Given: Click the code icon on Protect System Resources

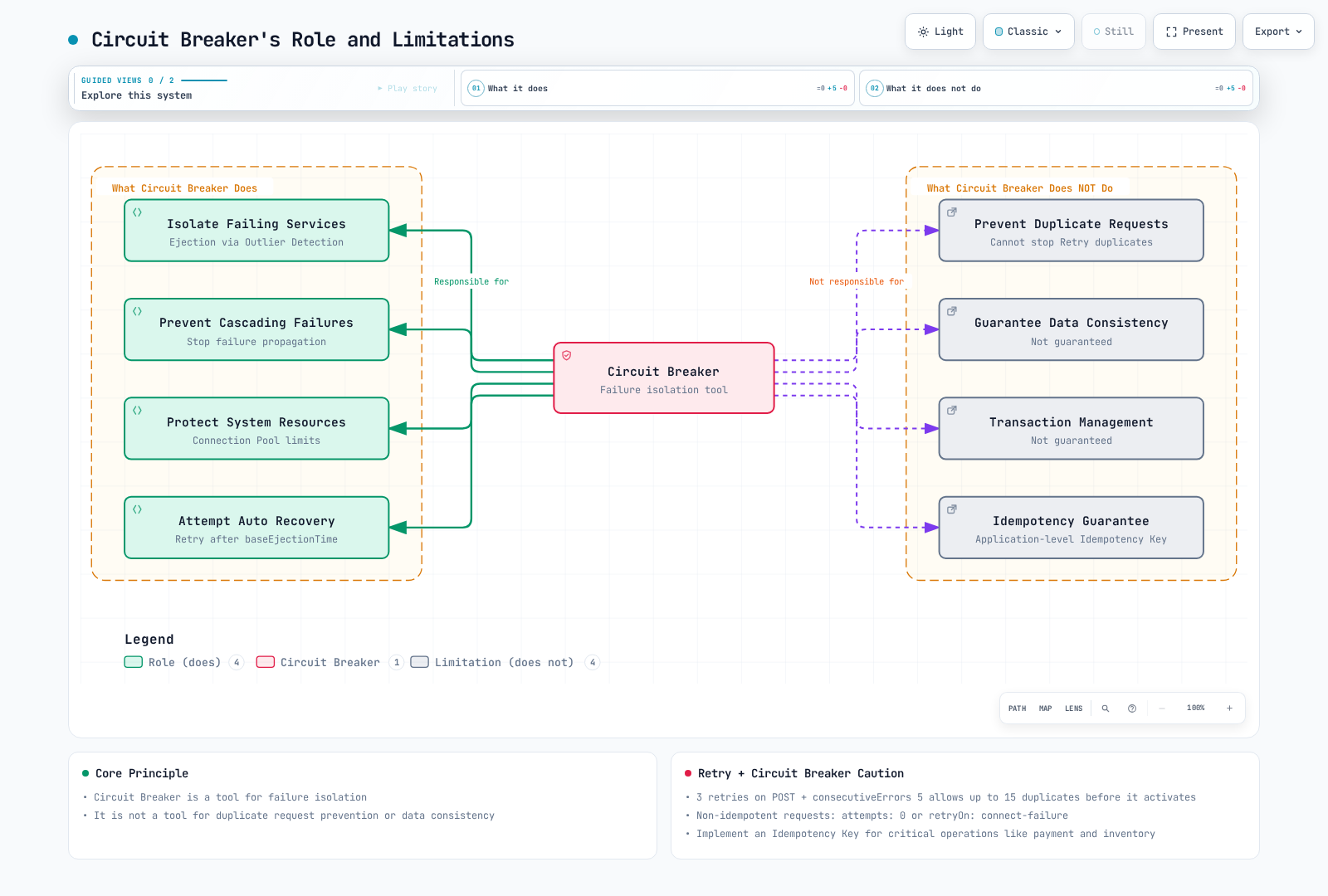Looking at the screenshot, I should (138, 410).
